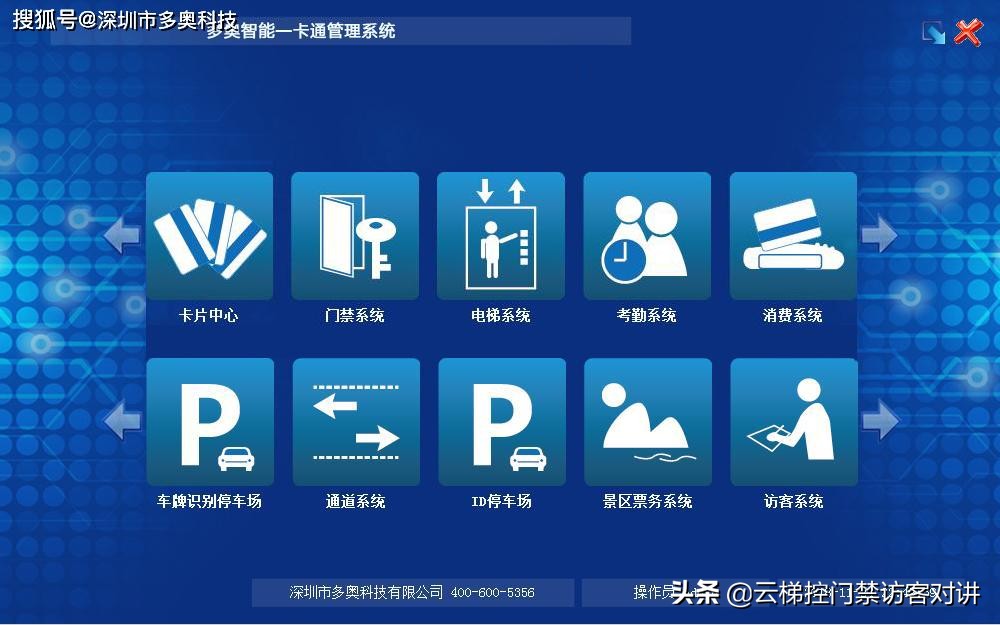Click the right arrow after 访客系统
Image resolution: width=1000 pixels, height=625 pixels.
(x=880, y=421)
